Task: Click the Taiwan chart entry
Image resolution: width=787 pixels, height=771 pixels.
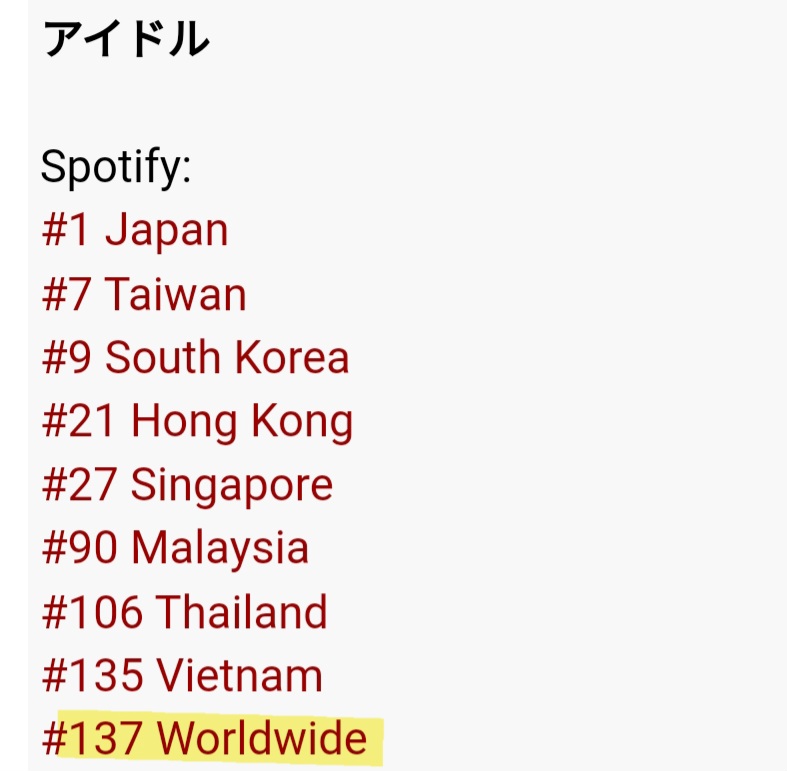Action: point(175,294)
